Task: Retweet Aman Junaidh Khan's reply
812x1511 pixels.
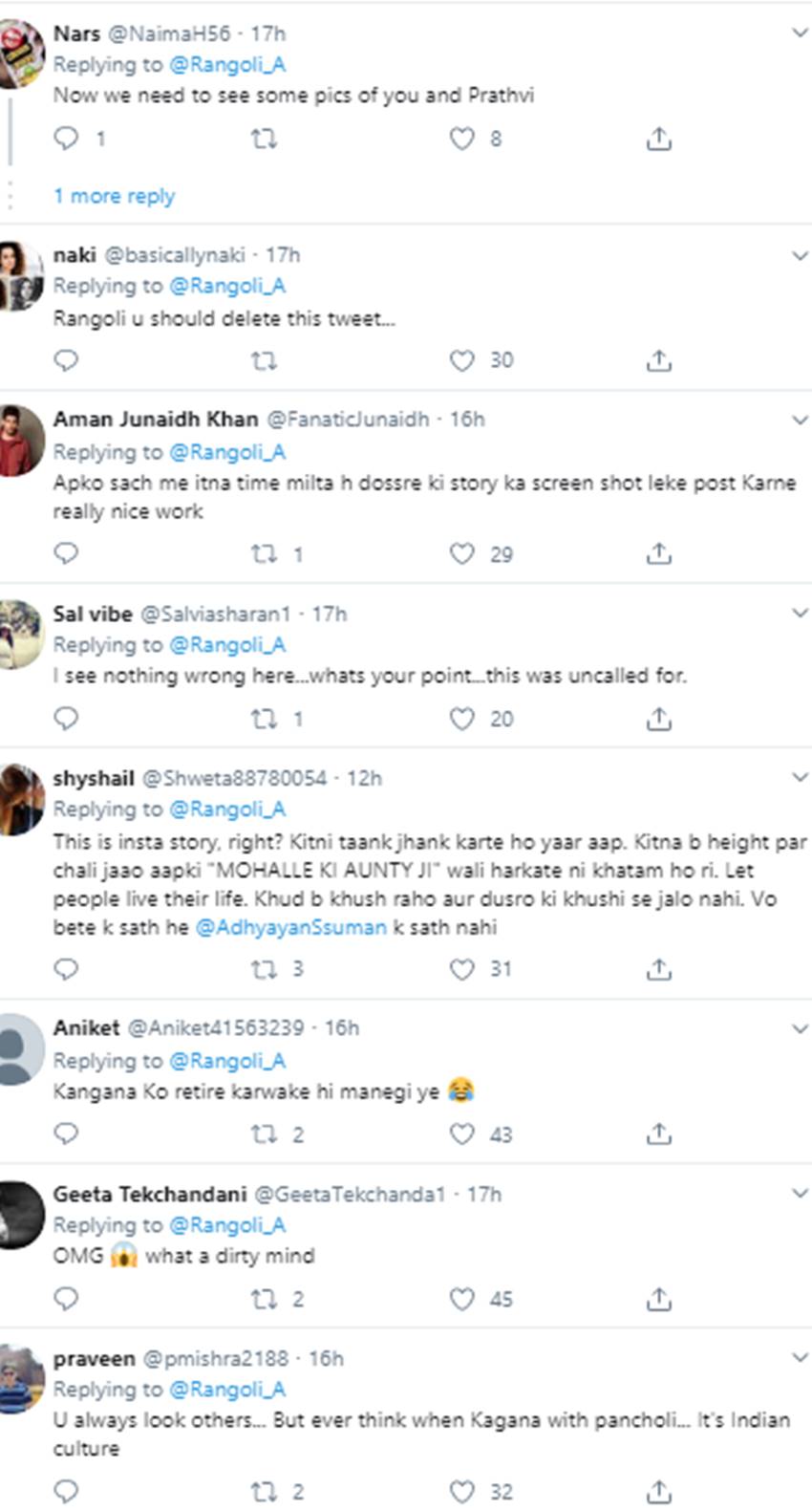Action: pyautogui.click(x=264, y=553)
